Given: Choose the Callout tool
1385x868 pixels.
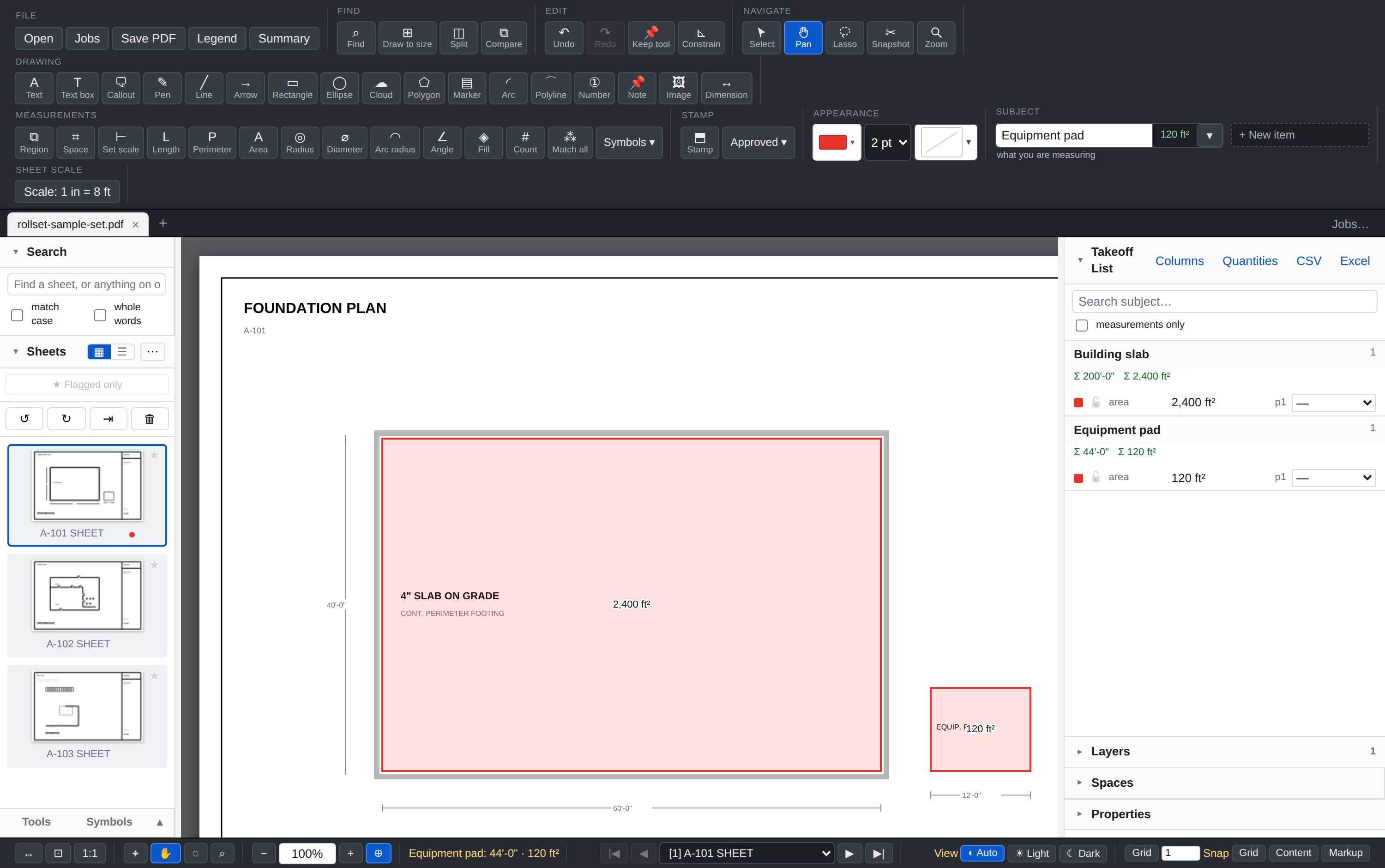Looking at the screenshot, I should [x=120, y=88].
